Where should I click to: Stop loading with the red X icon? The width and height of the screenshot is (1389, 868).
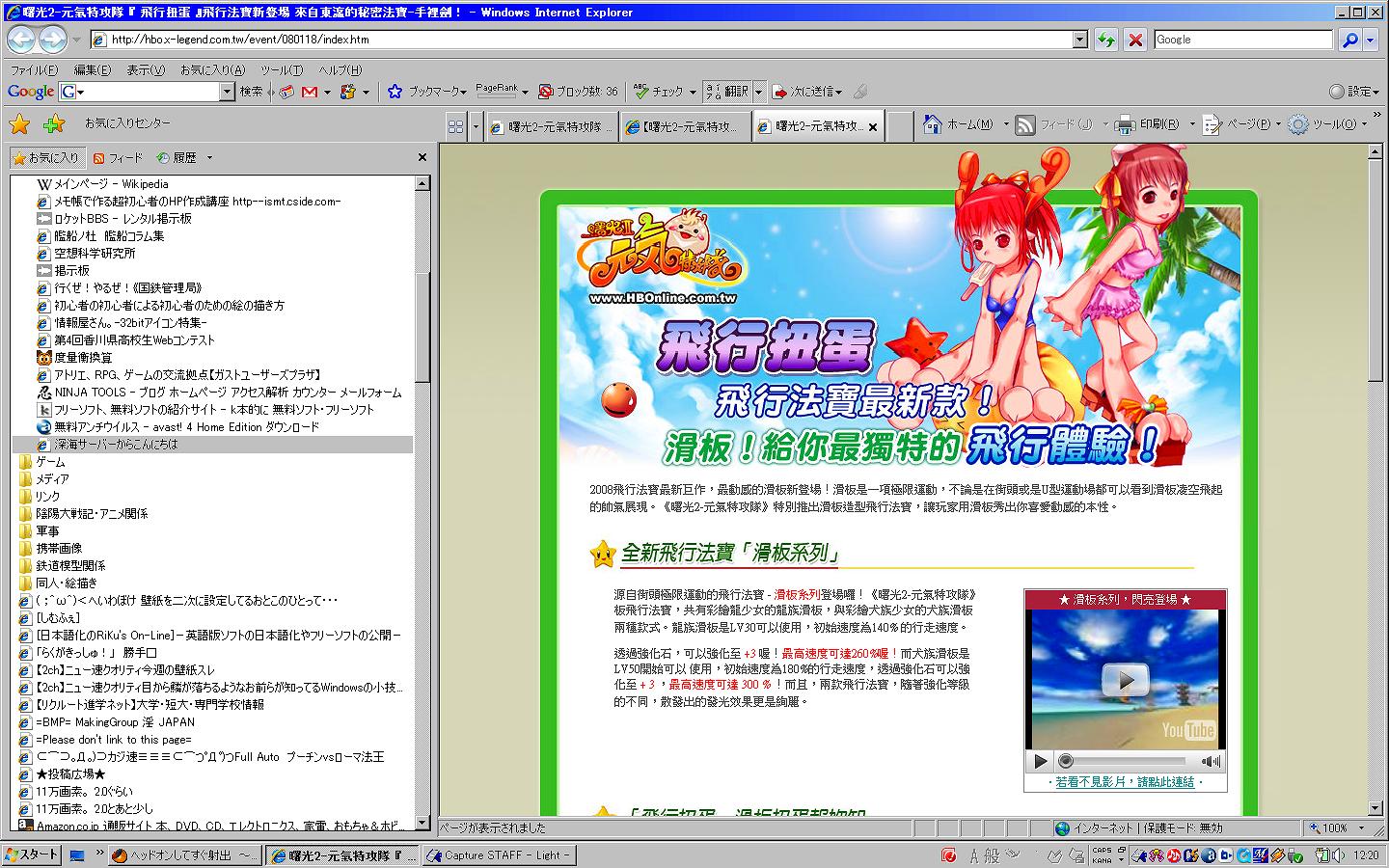point(1135,40)
